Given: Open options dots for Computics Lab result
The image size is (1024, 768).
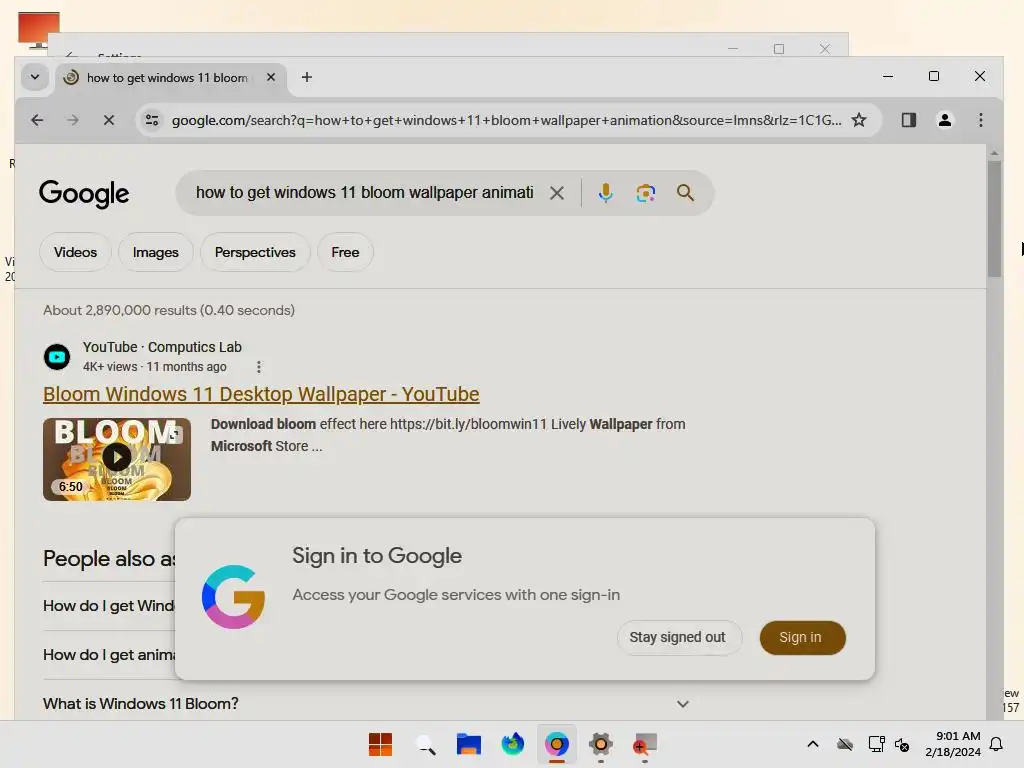Looking at the screenshot, I should tap(259, 367).
